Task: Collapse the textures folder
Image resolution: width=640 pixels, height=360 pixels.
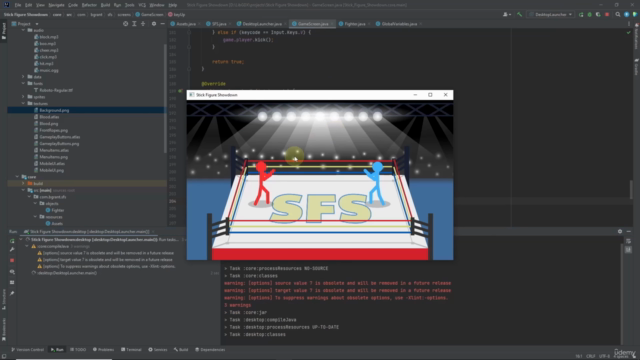Action: tap(23, 103)
